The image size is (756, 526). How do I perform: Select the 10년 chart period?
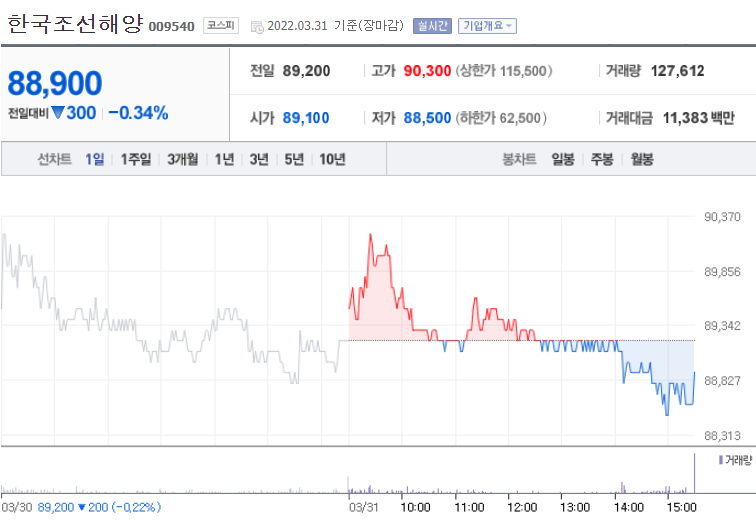[x=332, y=159]
